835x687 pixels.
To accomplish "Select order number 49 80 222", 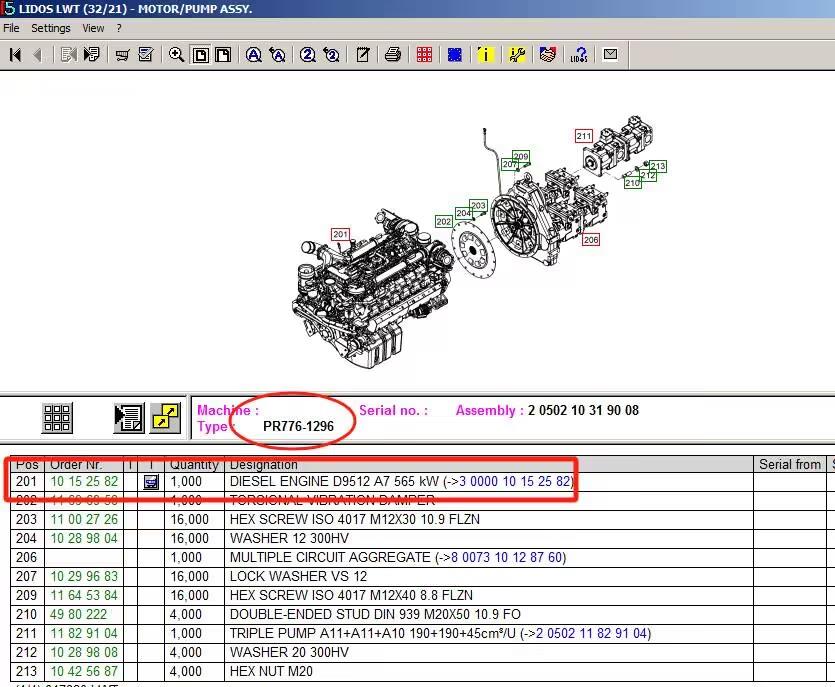I will pos(78,615).
